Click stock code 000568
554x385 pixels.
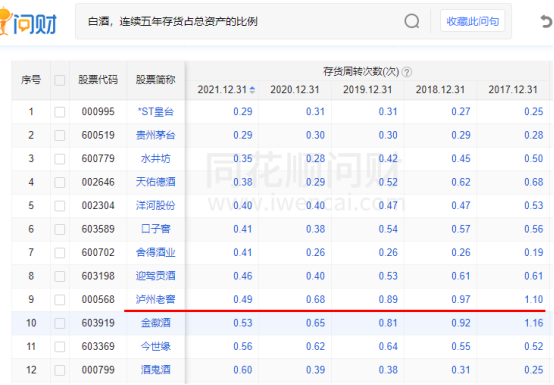98,300
